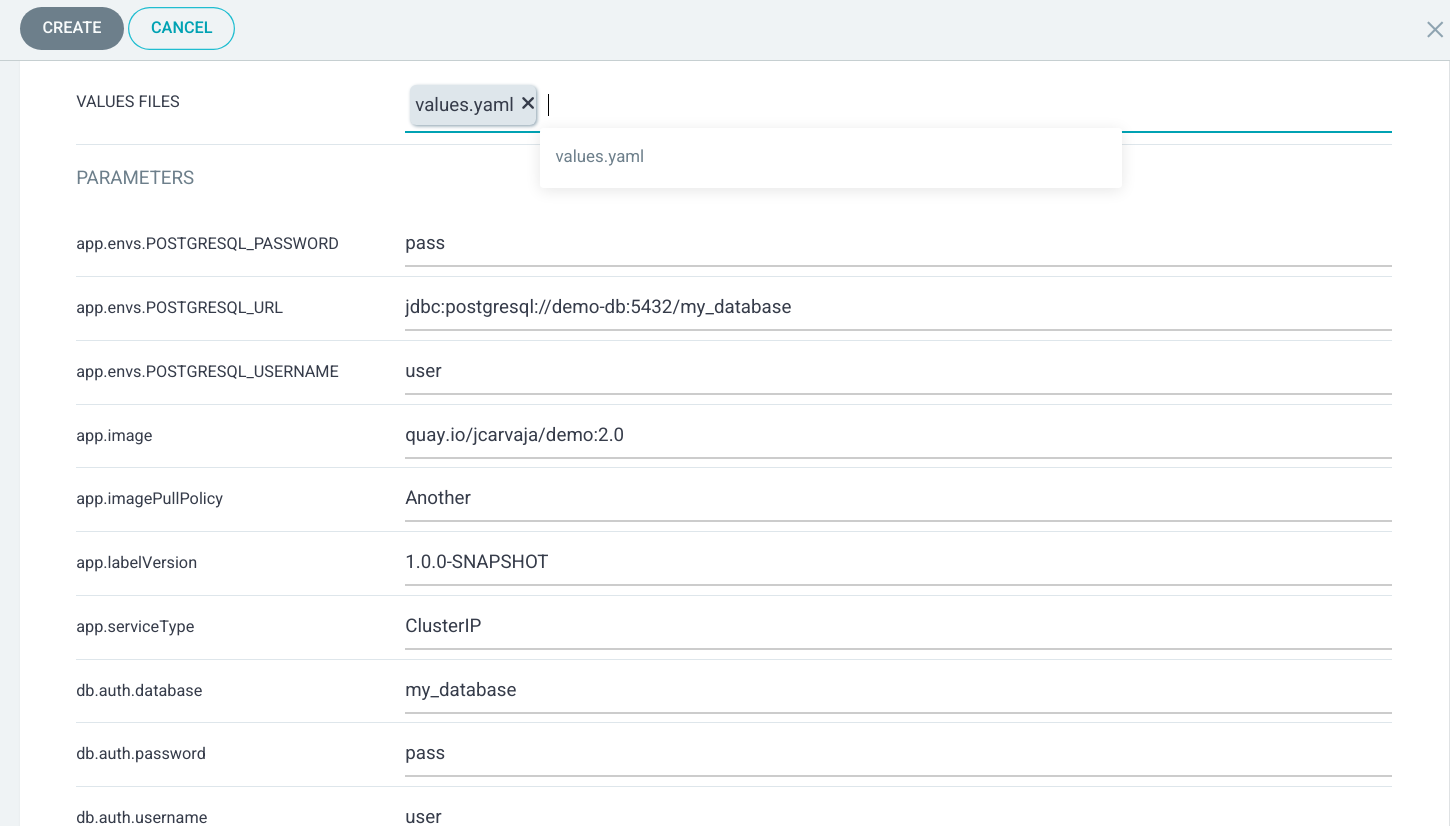Screen dimensions: 1450x826
Task: Click the app.imagePullPolicy label
Action: [x=150, y=499]
